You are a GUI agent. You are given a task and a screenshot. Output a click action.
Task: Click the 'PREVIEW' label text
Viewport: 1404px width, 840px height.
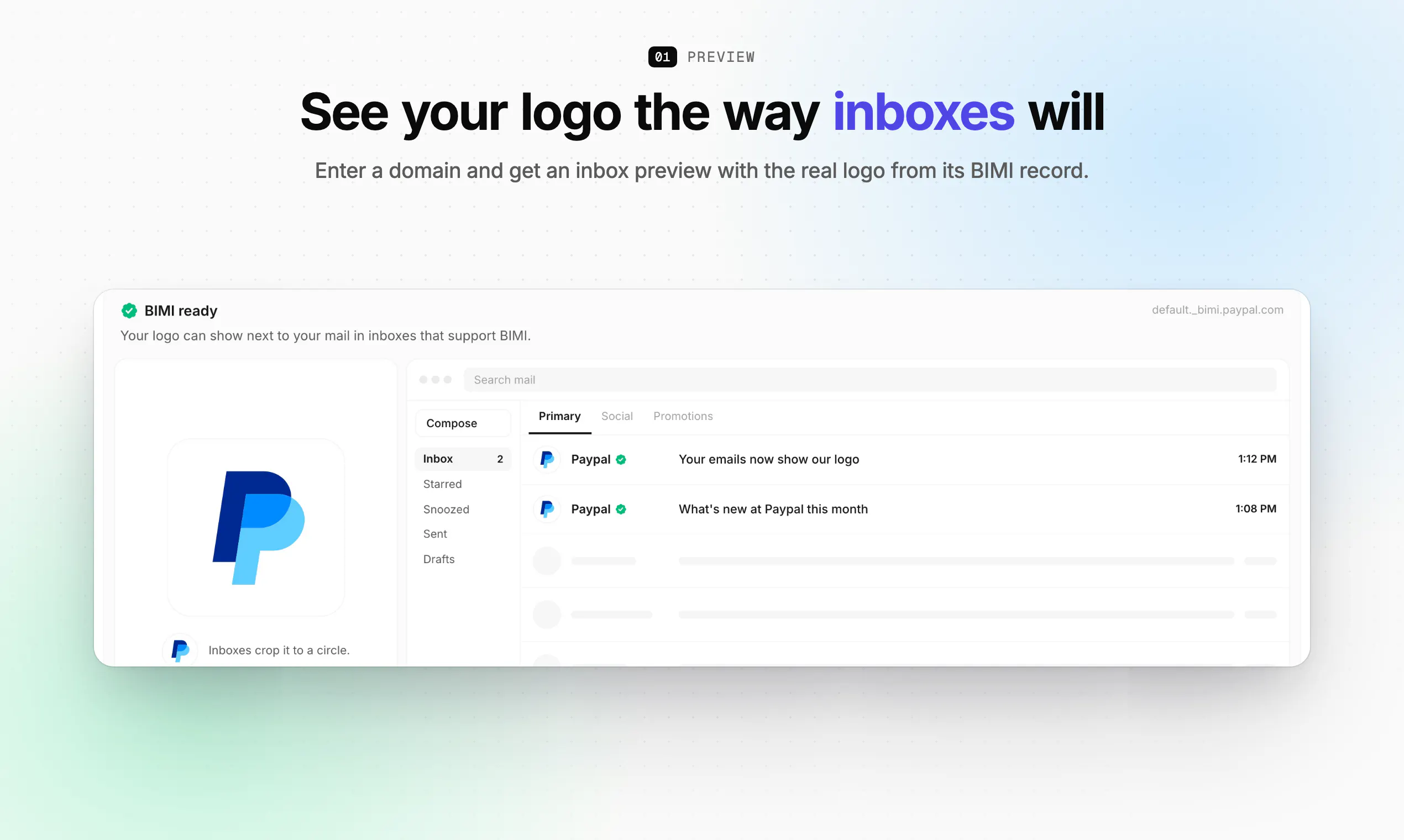coord(721,57)
